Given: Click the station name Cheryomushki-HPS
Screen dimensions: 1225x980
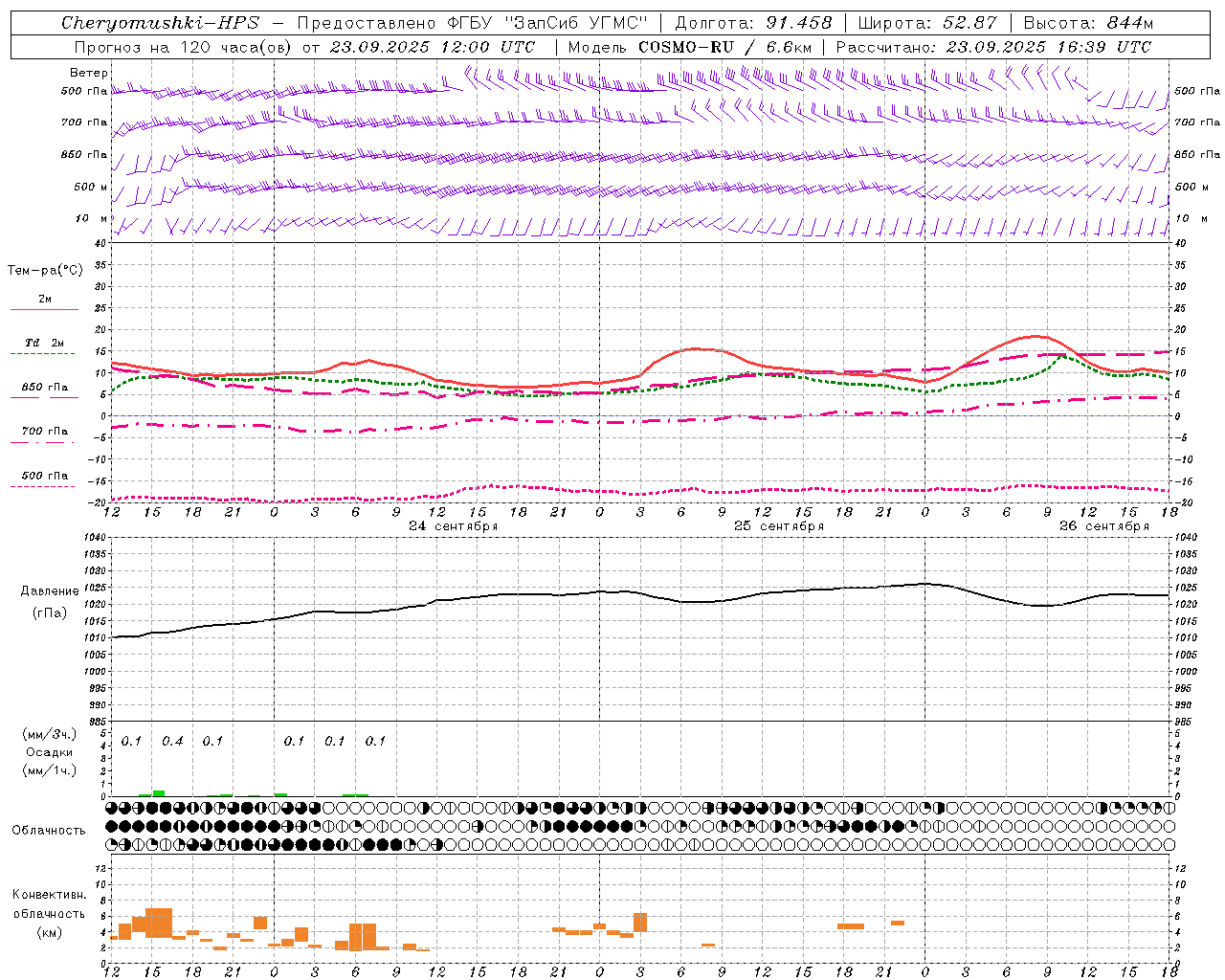Looking at the screenshot, I should click(x=160, y=23).
